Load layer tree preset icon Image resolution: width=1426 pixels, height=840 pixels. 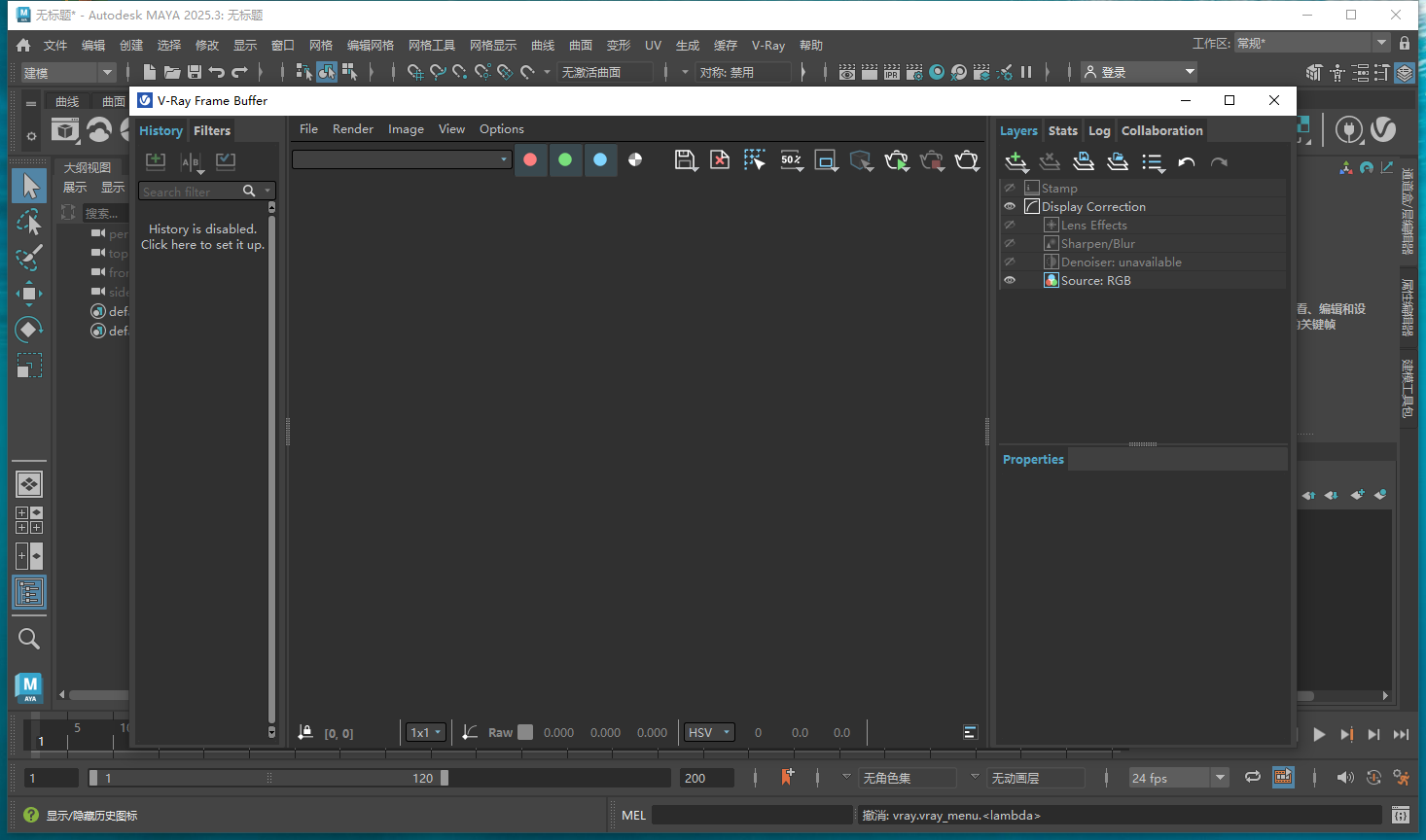click(x=1118, y=161)
